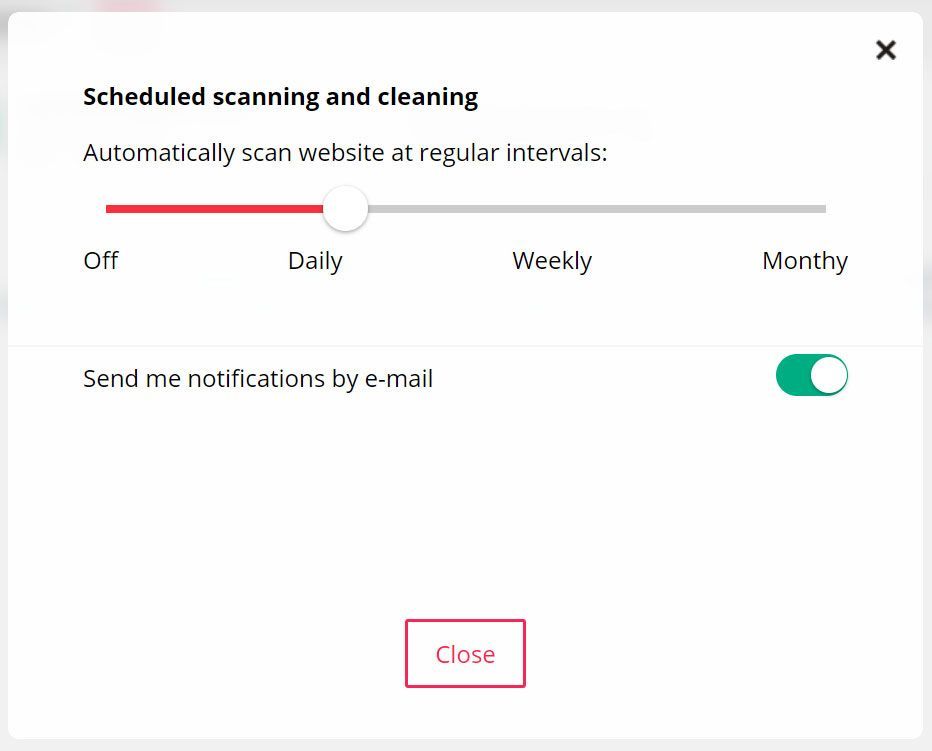This screenshot has height=751, width=932.
Task: Click slider track's left end above Off
Action: [x=110, y=209]
